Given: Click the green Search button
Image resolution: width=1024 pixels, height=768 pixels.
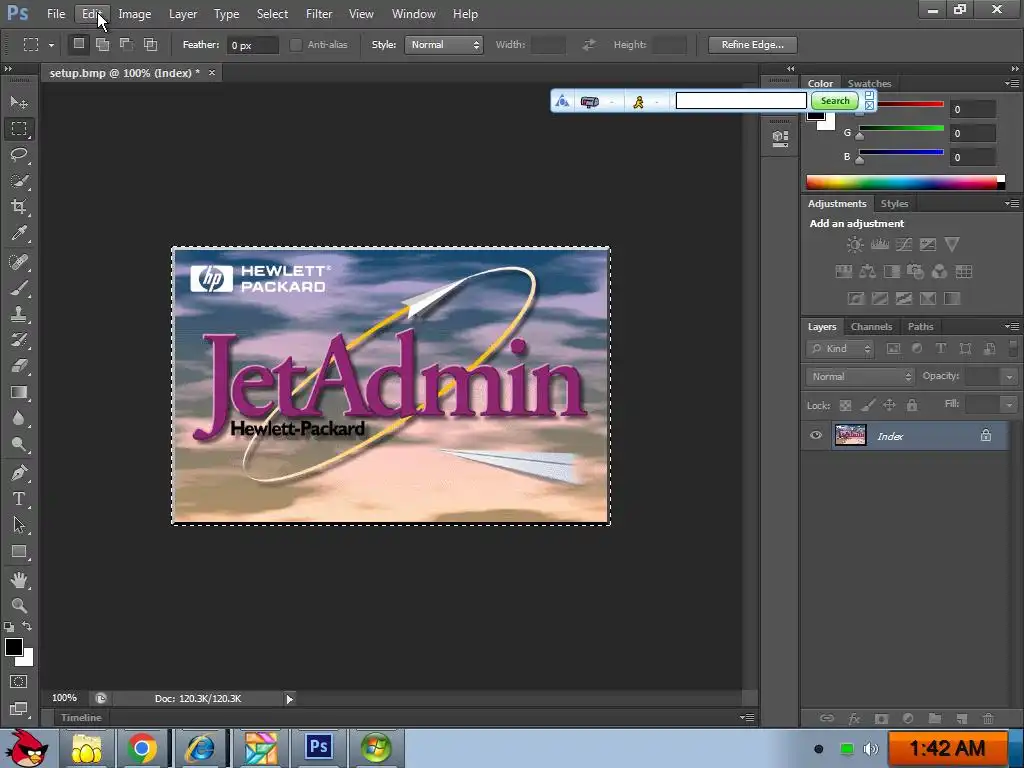Looking at the screenshot, I should pos(835,101).
